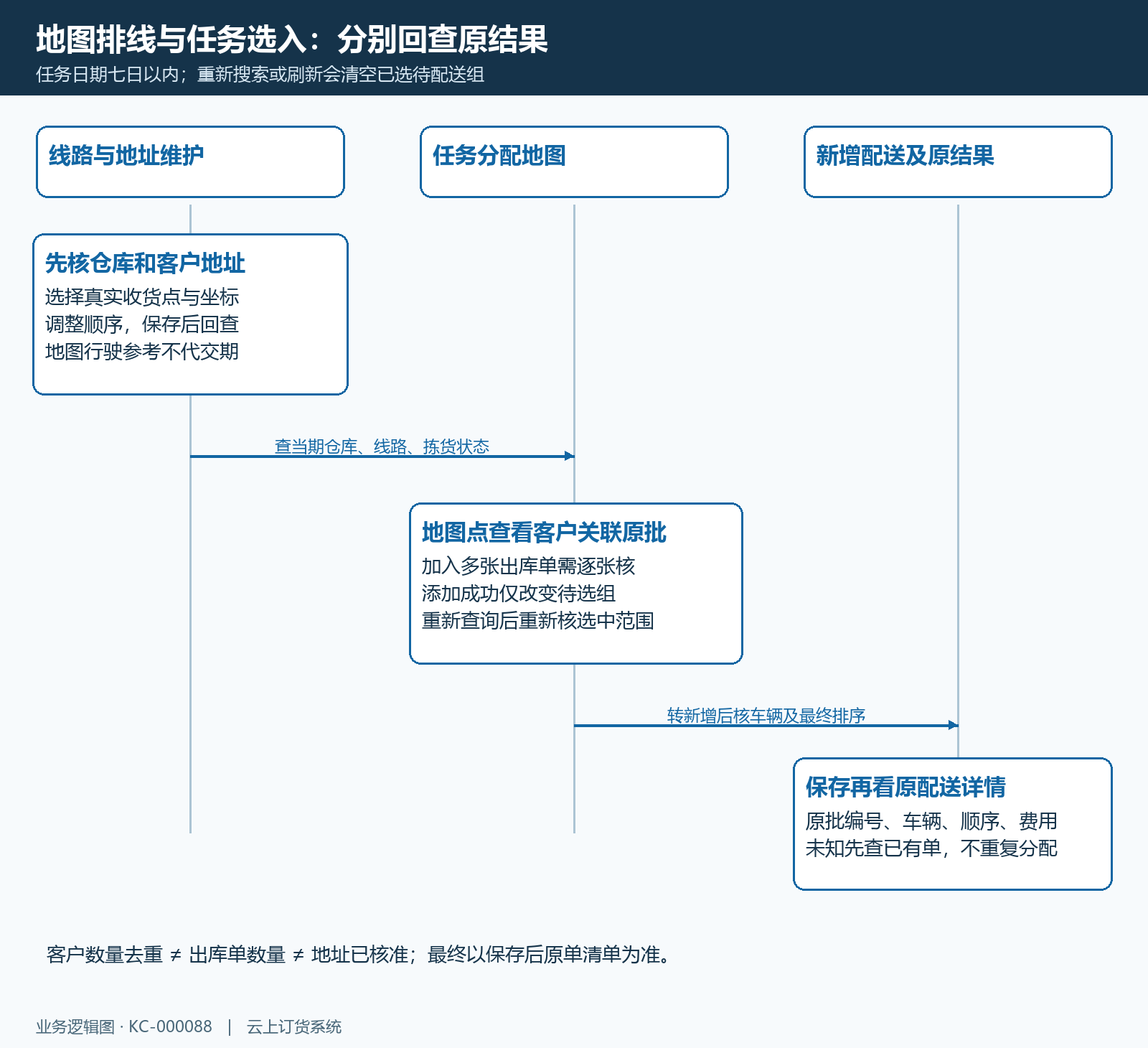
Task: Click the footer text 业务逻辑图 · KC-000088
Action: point(124,1026)
